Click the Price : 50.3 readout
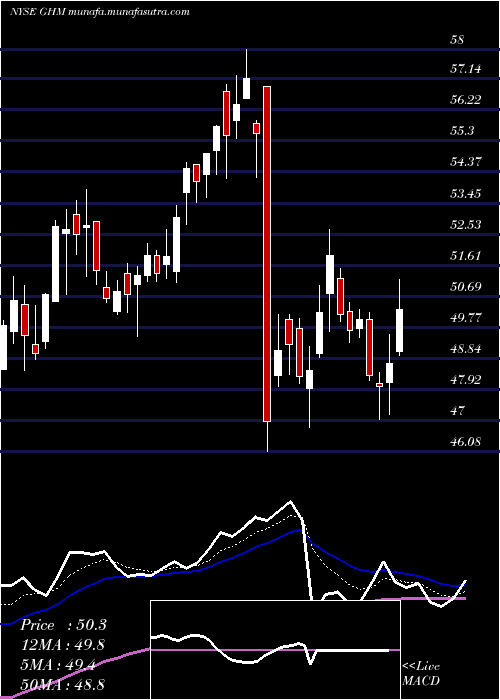 [x=63, y=625]
